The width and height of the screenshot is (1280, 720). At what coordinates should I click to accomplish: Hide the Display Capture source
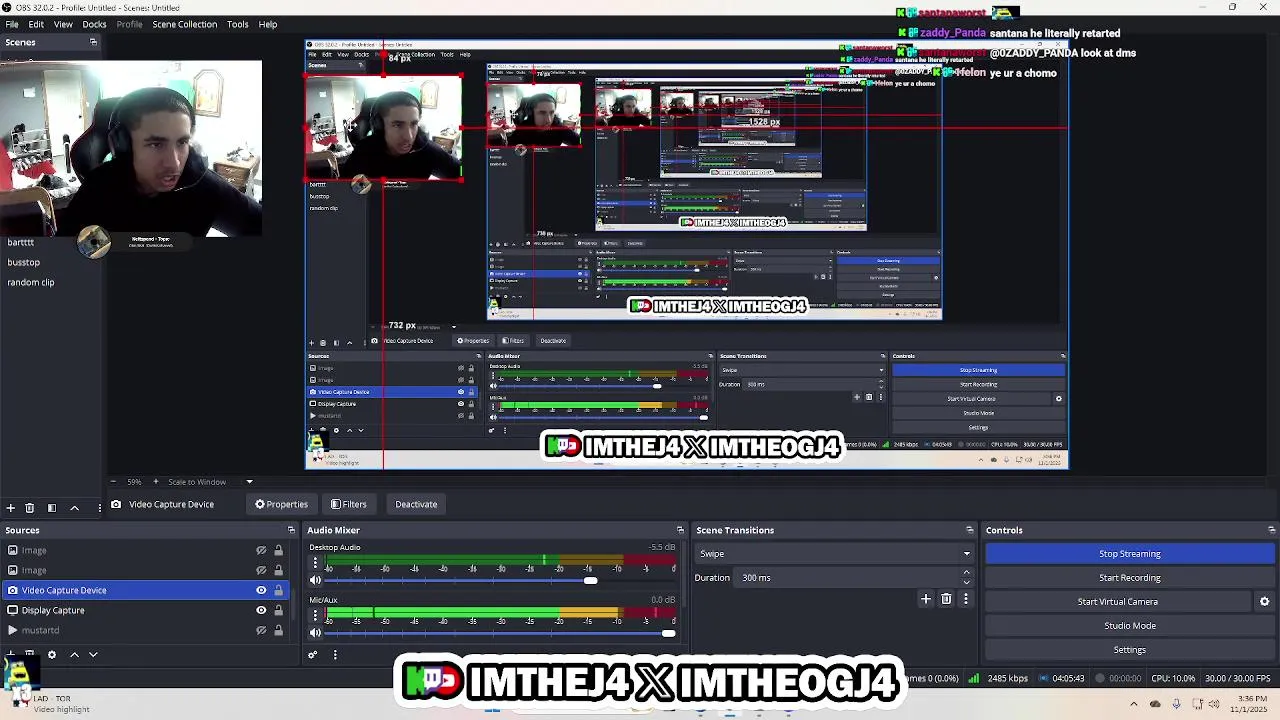(x=261, y=610)
